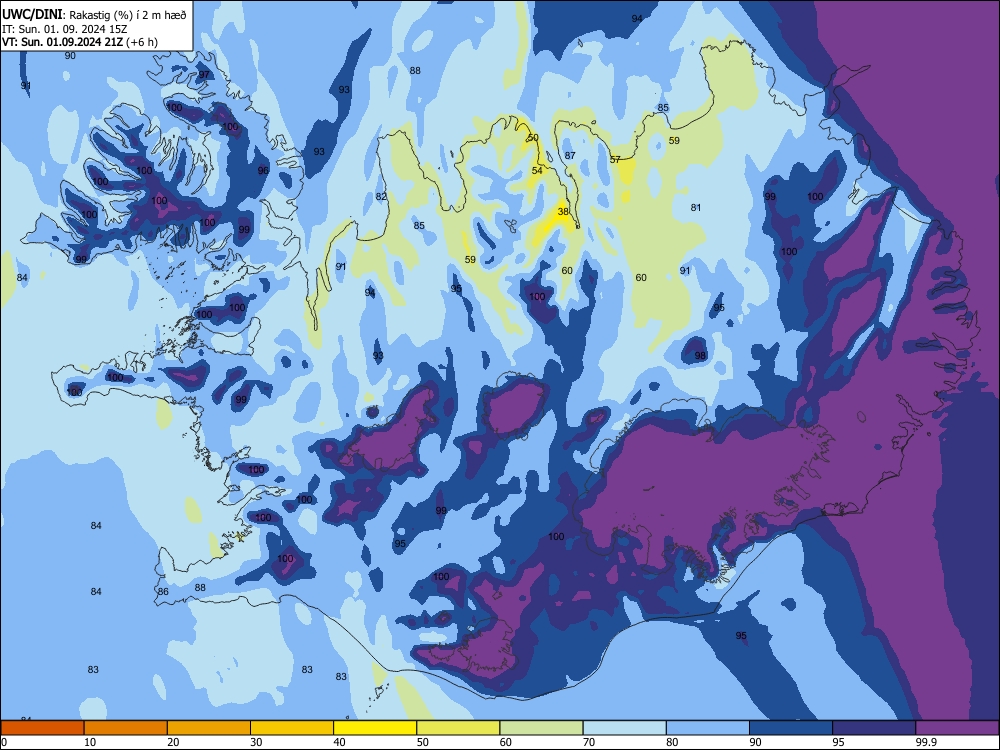Select the humidity value 97 on the map
The width and height of the screenshot is (1000, 750).
[204, 75]
